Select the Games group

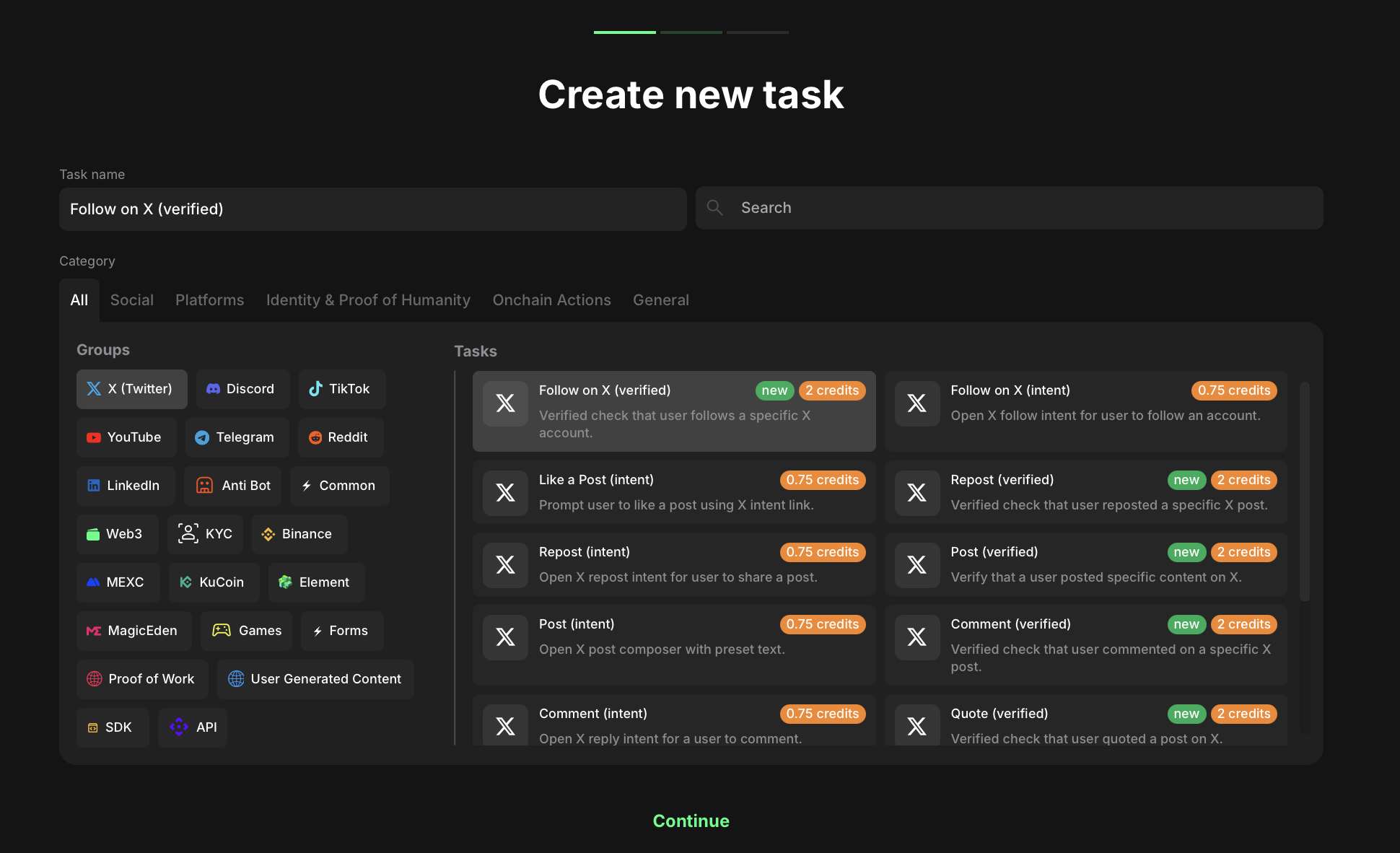pos(246,631)
